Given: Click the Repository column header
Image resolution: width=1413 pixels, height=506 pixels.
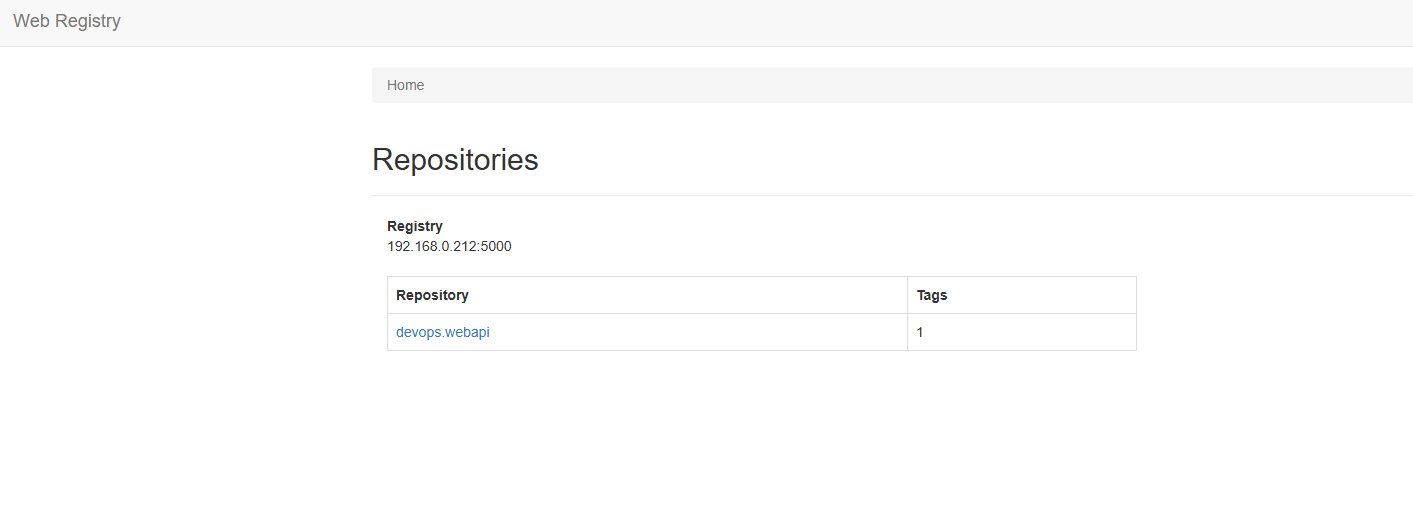Looking at the screenshot, I should [432, 295].
